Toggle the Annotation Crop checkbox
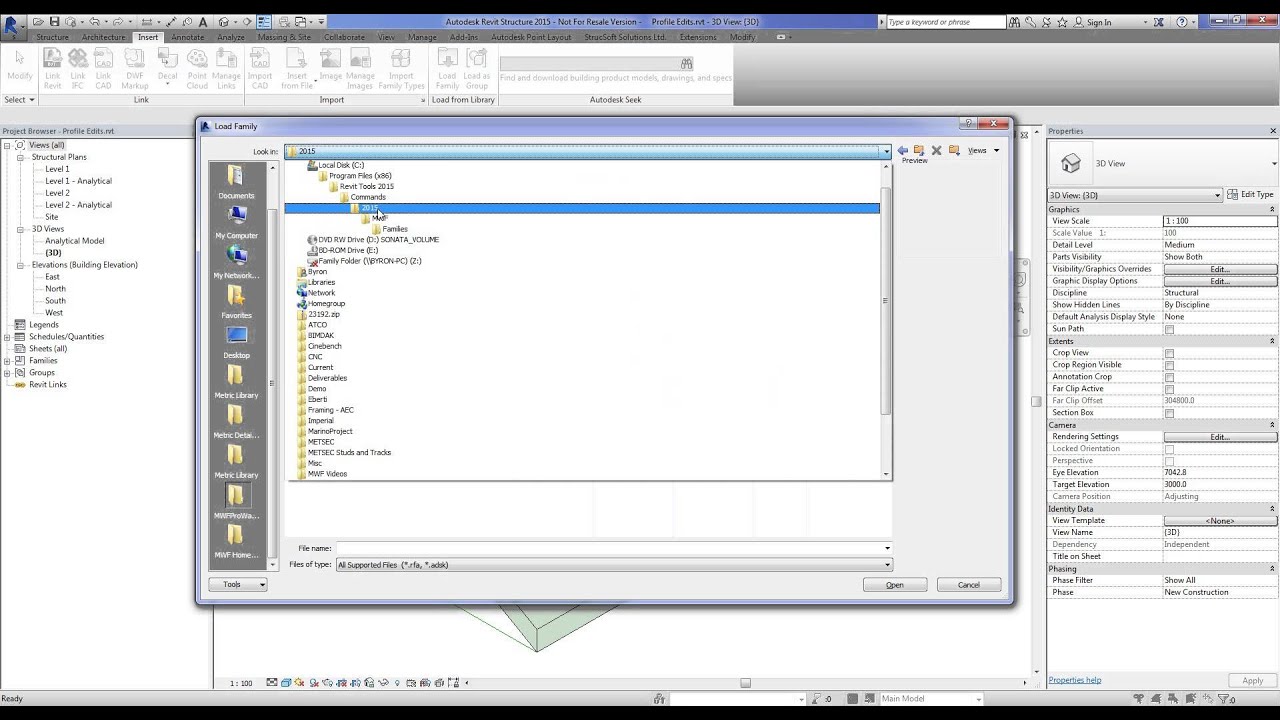Viewport: 1280px width, 720px height. 1169,377
